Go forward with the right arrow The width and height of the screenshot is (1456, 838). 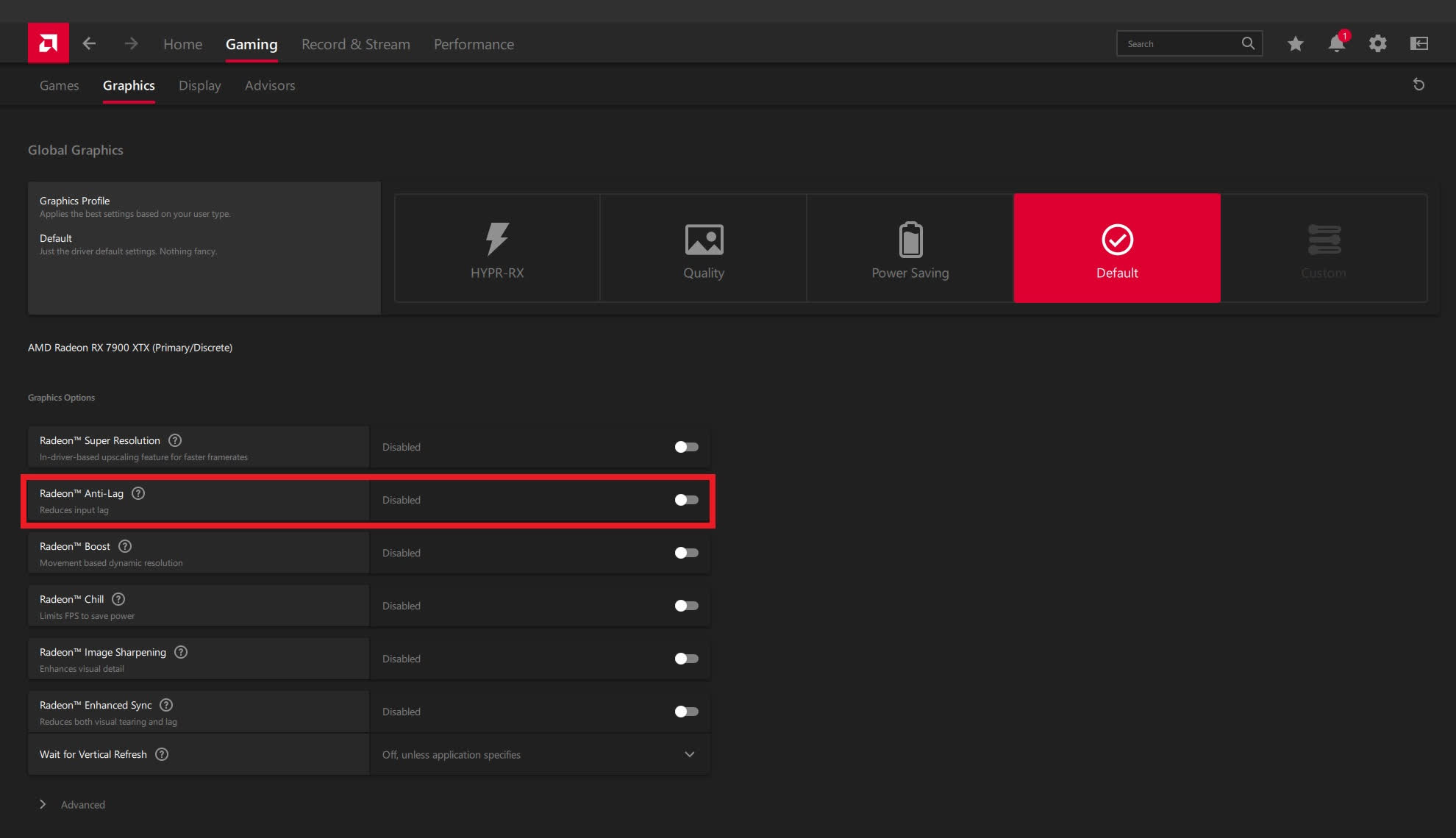(x=131, y=43)
